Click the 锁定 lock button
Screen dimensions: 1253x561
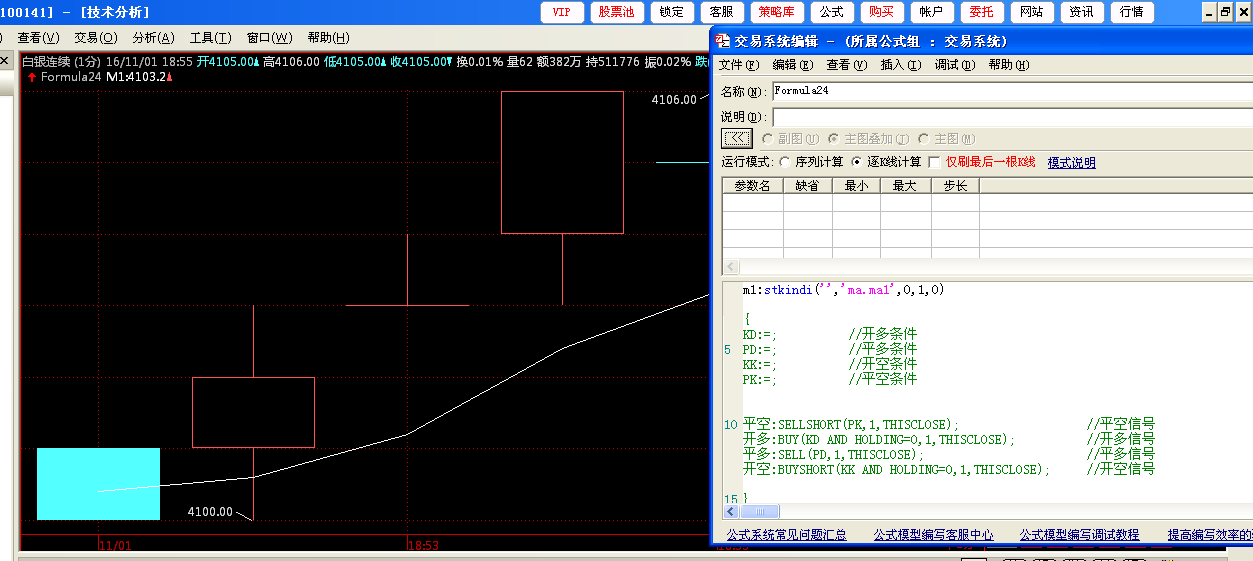(x=672, y=12)
